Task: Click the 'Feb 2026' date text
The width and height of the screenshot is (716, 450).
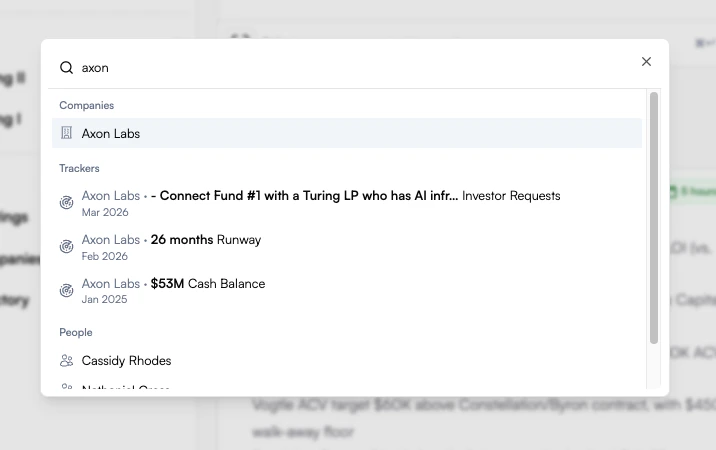Action: click(x=105, y=256)
